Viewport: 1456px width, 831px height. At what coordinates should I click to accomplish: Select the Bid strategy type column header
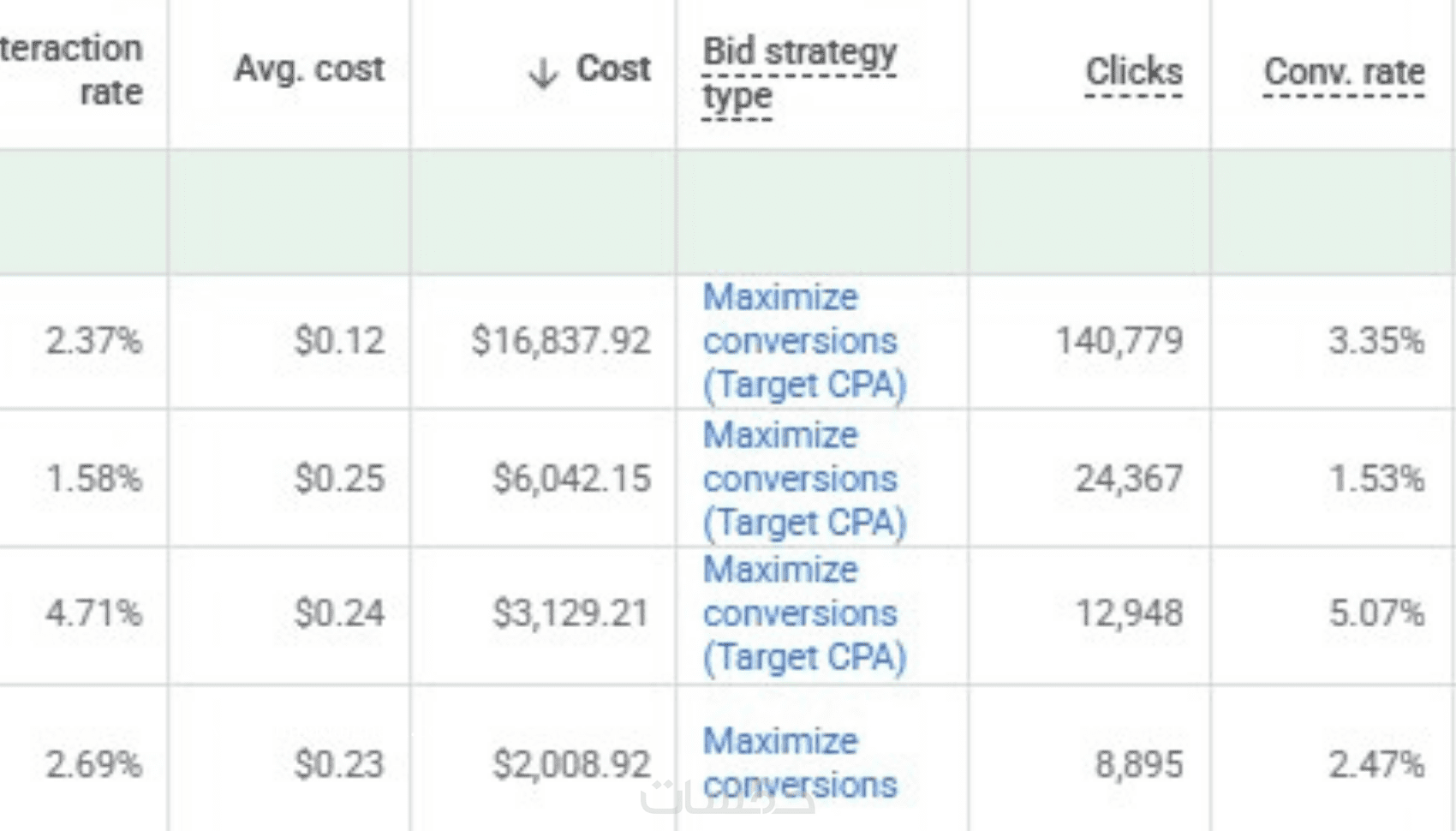799,74
